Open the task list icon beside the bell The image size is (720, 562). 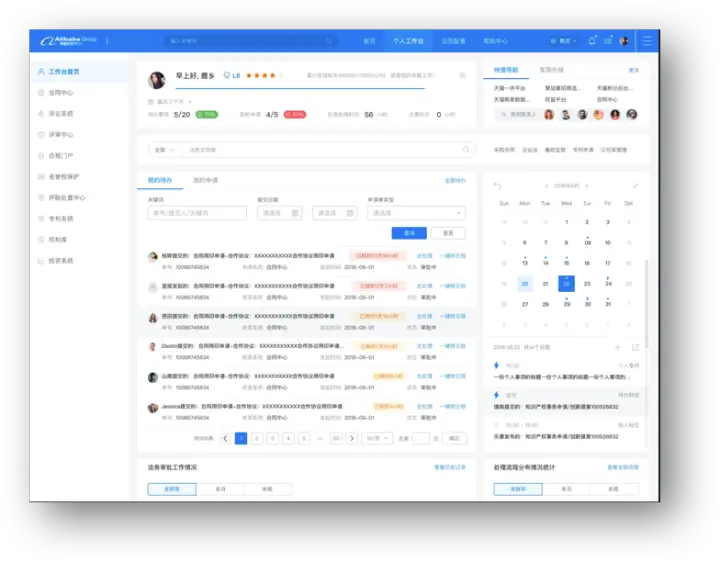click(x=608, y=40)
